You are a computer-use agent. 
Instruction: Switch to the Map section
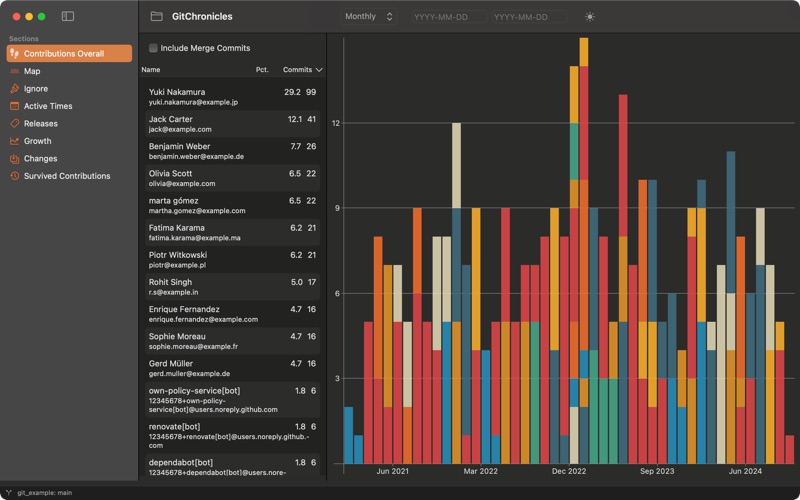click(x=69, y=71)
